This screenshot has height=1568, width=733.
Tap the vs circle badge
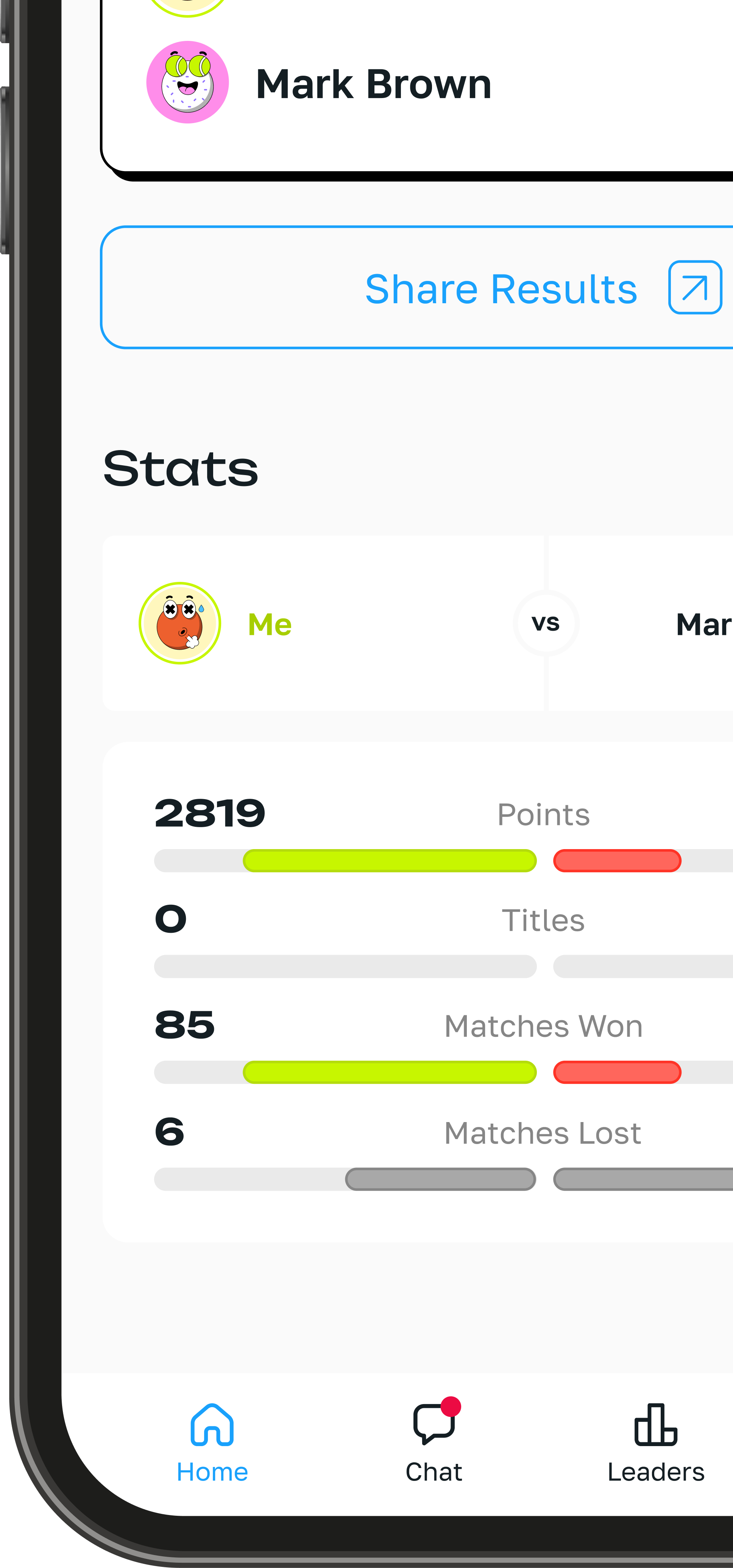[x=546, y=623]
